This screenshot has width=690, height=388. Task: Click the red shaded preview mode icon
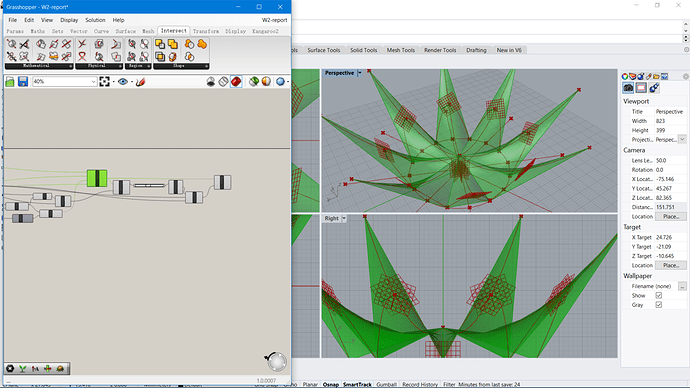pyautogui.click(x=236, y=81)
